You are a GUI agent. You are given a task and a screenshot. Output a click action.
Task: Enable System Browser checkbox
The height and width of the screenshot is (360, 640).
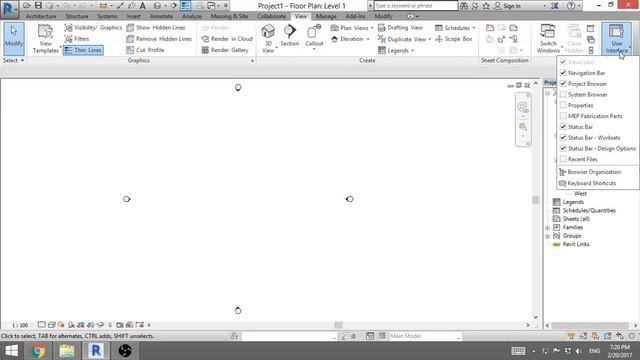[563, 94]
